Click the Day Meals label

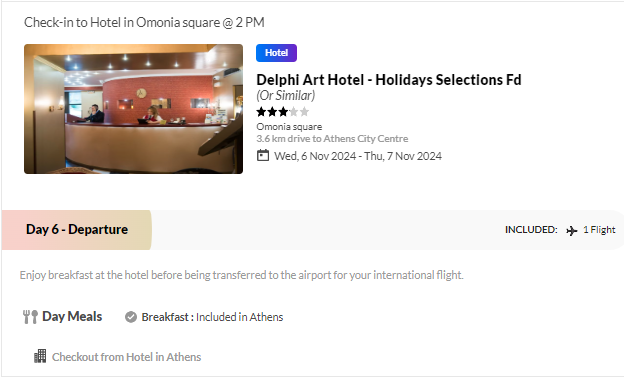pos(72,316)
